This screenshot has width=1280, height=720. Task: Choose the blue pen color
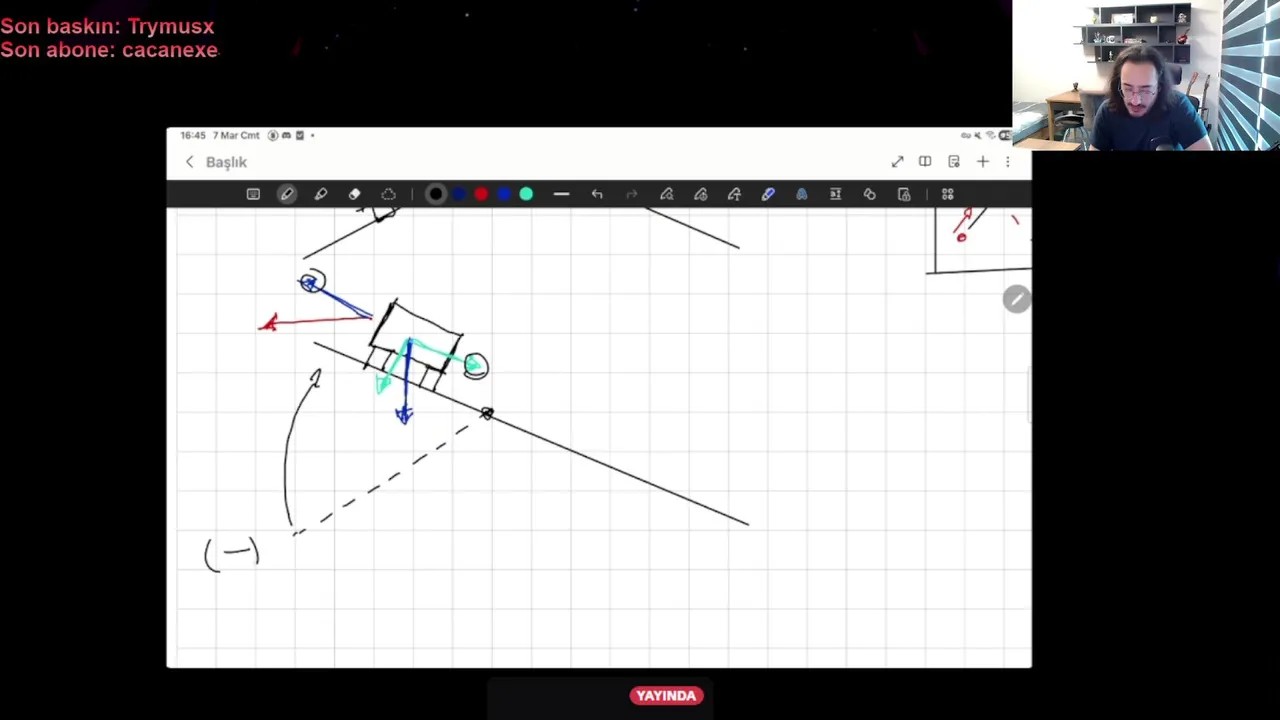click(x=504, y=194)
